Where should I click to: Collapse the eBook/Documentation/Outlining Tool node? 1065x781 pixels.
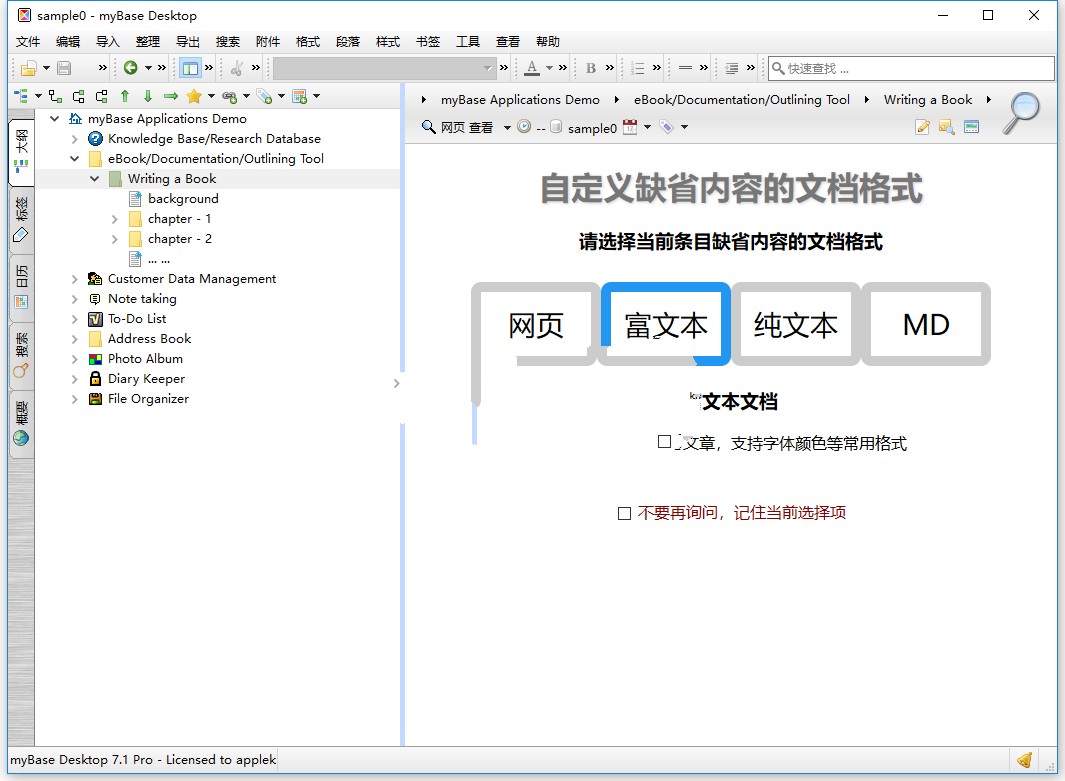coord(75,159)
